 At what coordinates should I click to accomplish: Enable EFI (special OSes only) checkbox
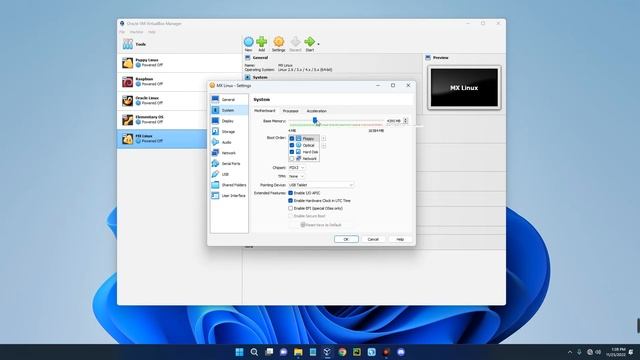(291, 208)
